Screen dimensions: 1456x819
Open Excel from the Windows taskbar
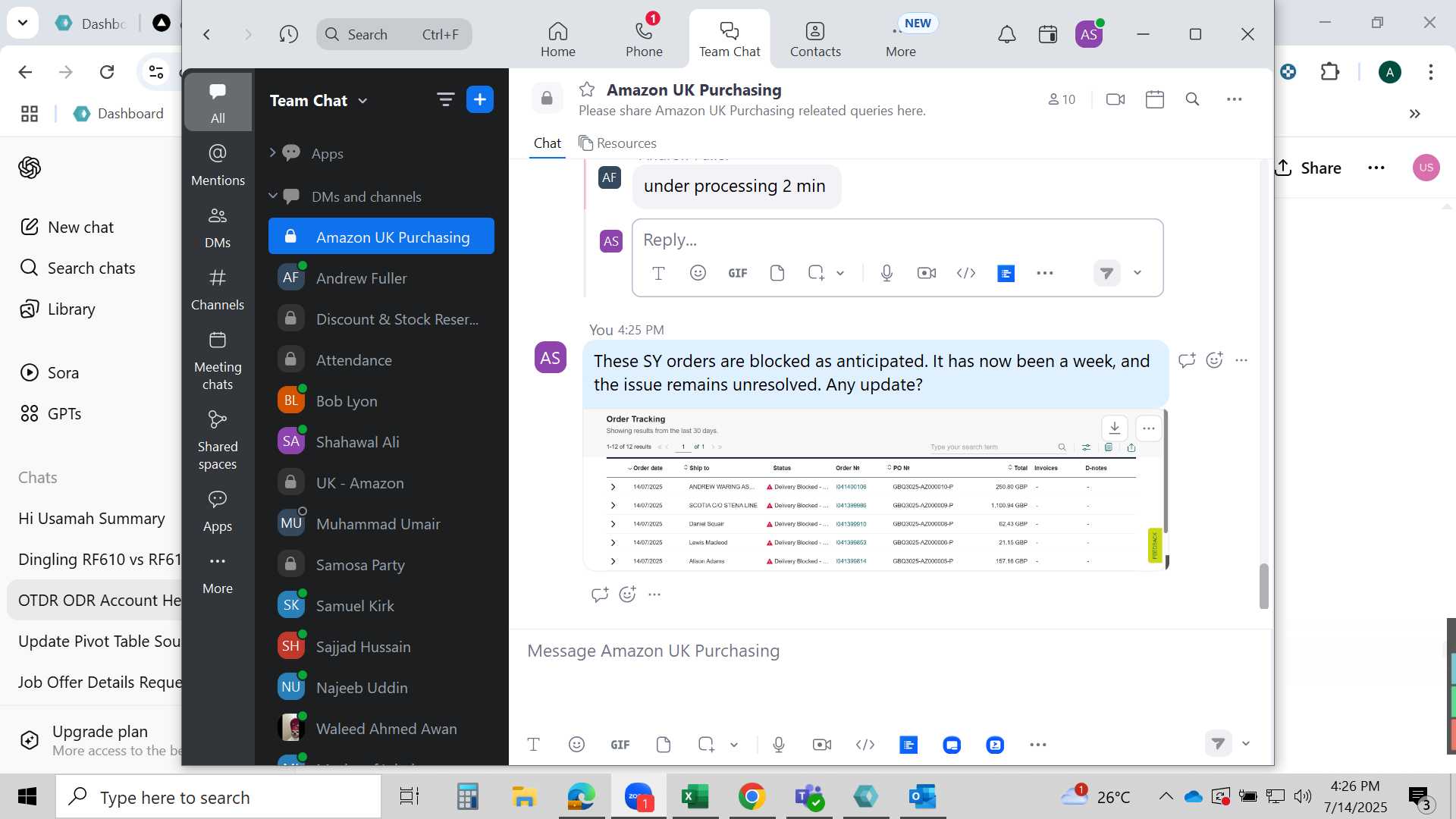pyautogui.click(x=695, y=796)
